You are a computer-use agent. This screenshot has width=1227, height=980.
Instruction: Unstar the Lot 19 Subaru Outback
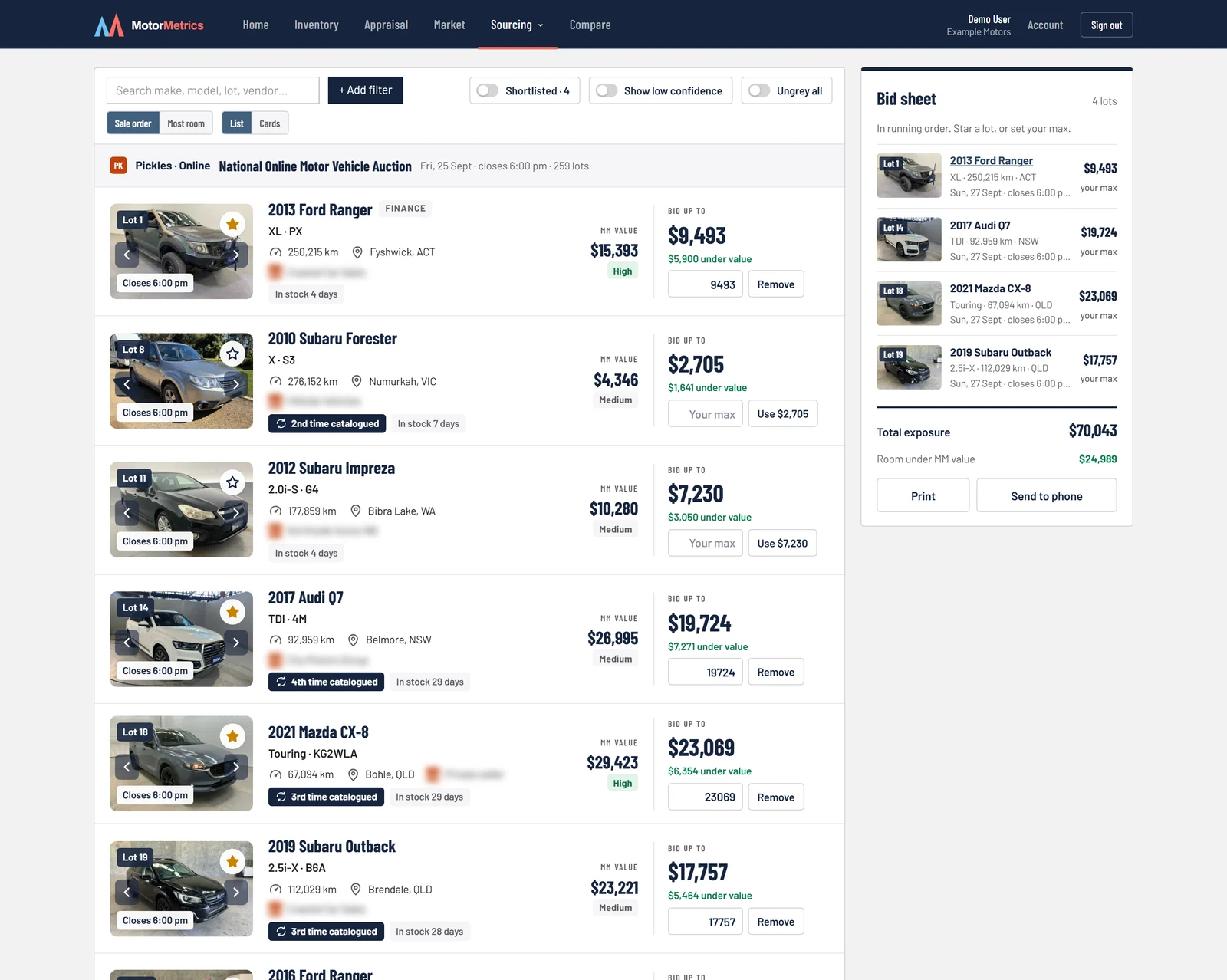[x=232, y=862]
